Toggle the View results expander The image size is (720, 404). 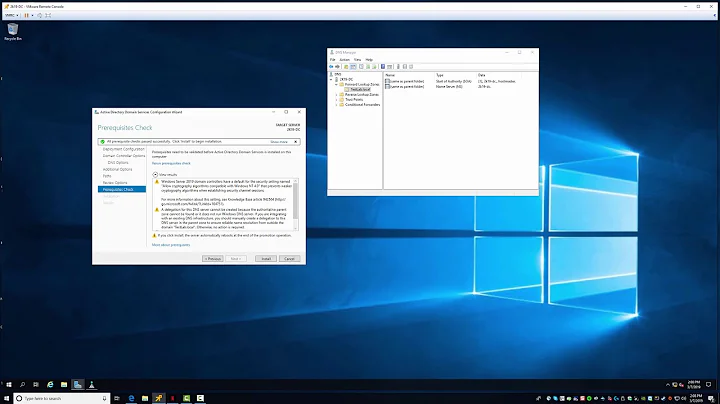pyautogui.click(x=155, y=174)
